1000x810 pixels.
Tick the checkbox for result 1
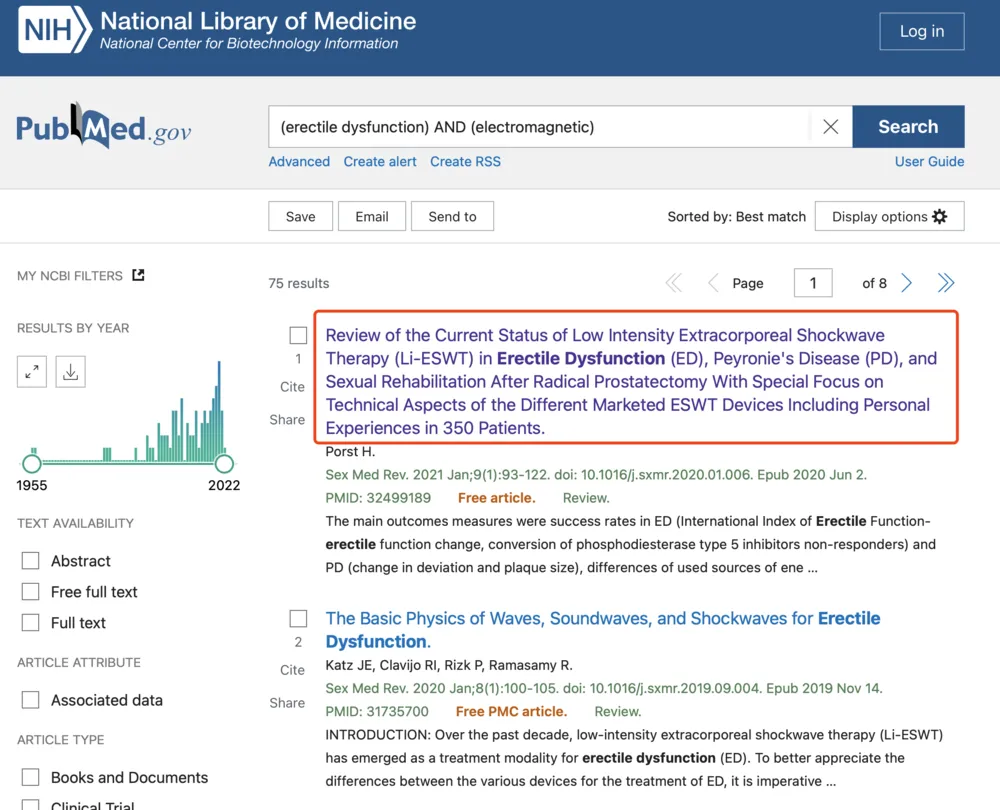point(298,335)
